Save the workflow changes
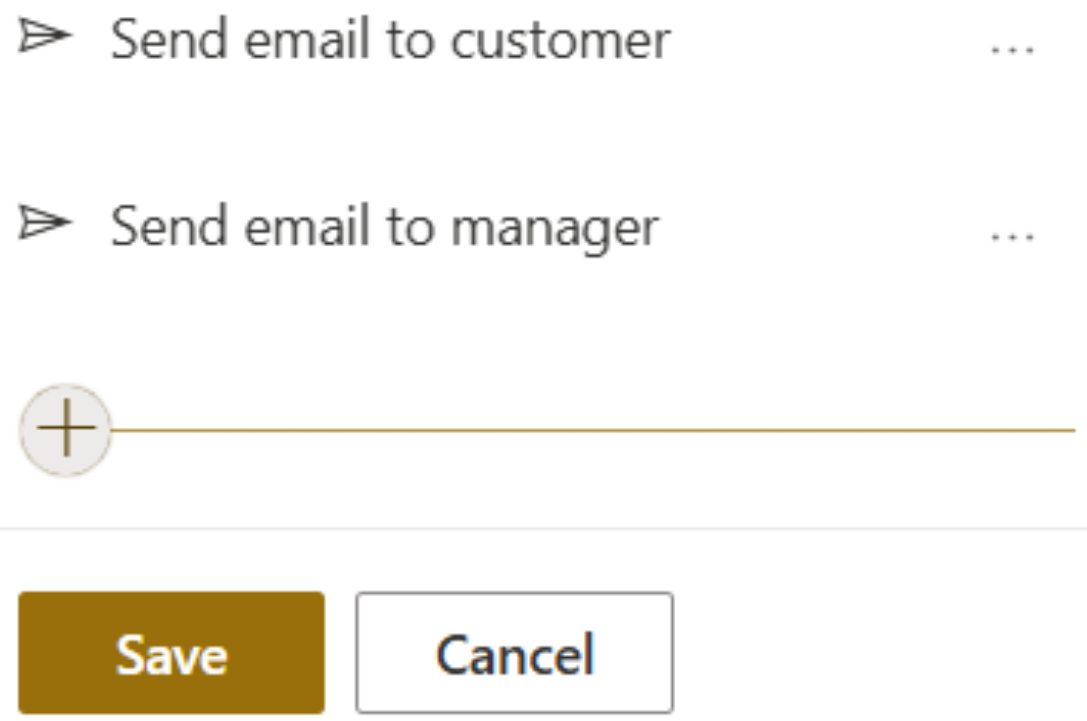The image size is (1087, 721). point(171,652)
